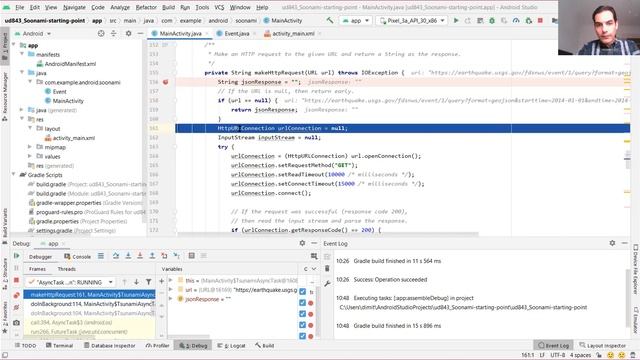The height and width of the screenshot is (360, 640).
Task: Open the Profiler tool window button
Action: [x=158, y=345]
